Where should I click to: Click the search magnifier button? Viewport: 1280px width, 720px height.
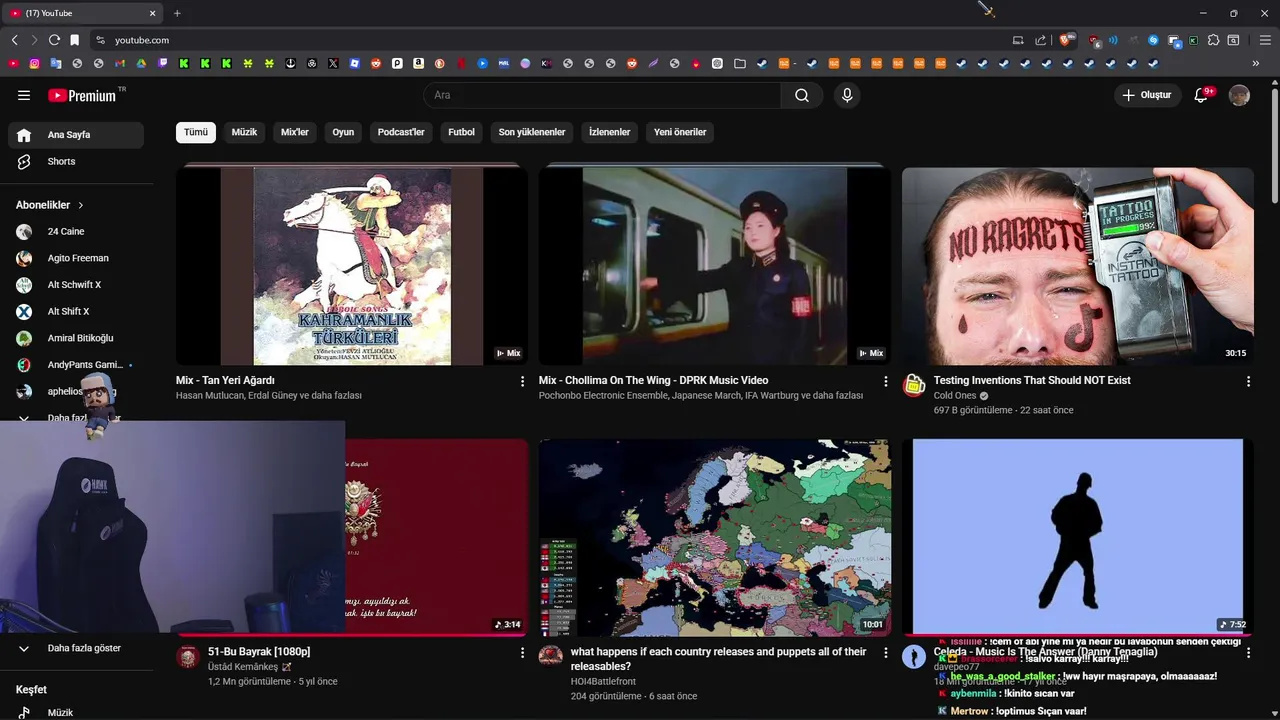(802, 95)
